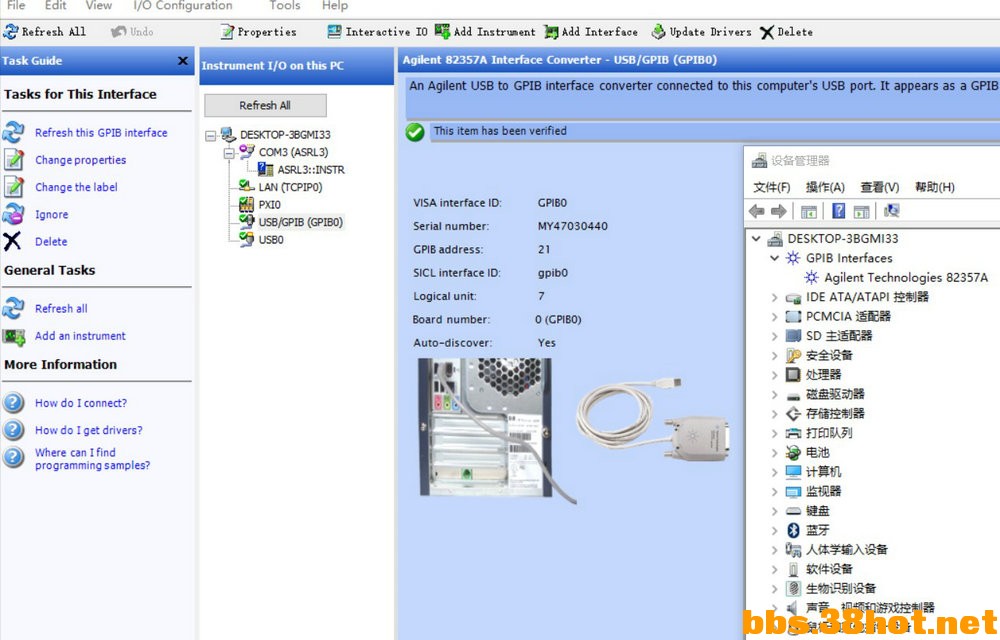The height and width of the screenshot is (640, 1000).
Task: Select Agilent Technologies 82357A device
Action: pyautogui.click(x=906, y=277)
